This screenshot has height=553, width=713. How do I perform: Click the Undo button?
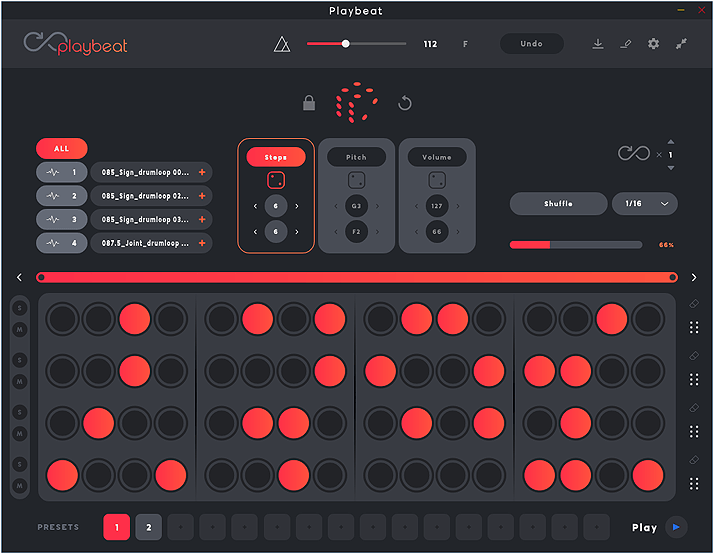coord(532,44)
